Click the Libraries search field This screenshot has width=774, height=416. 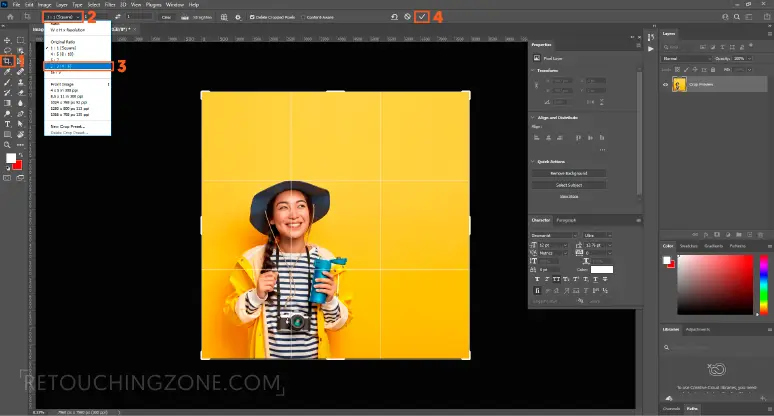[715, 347]
